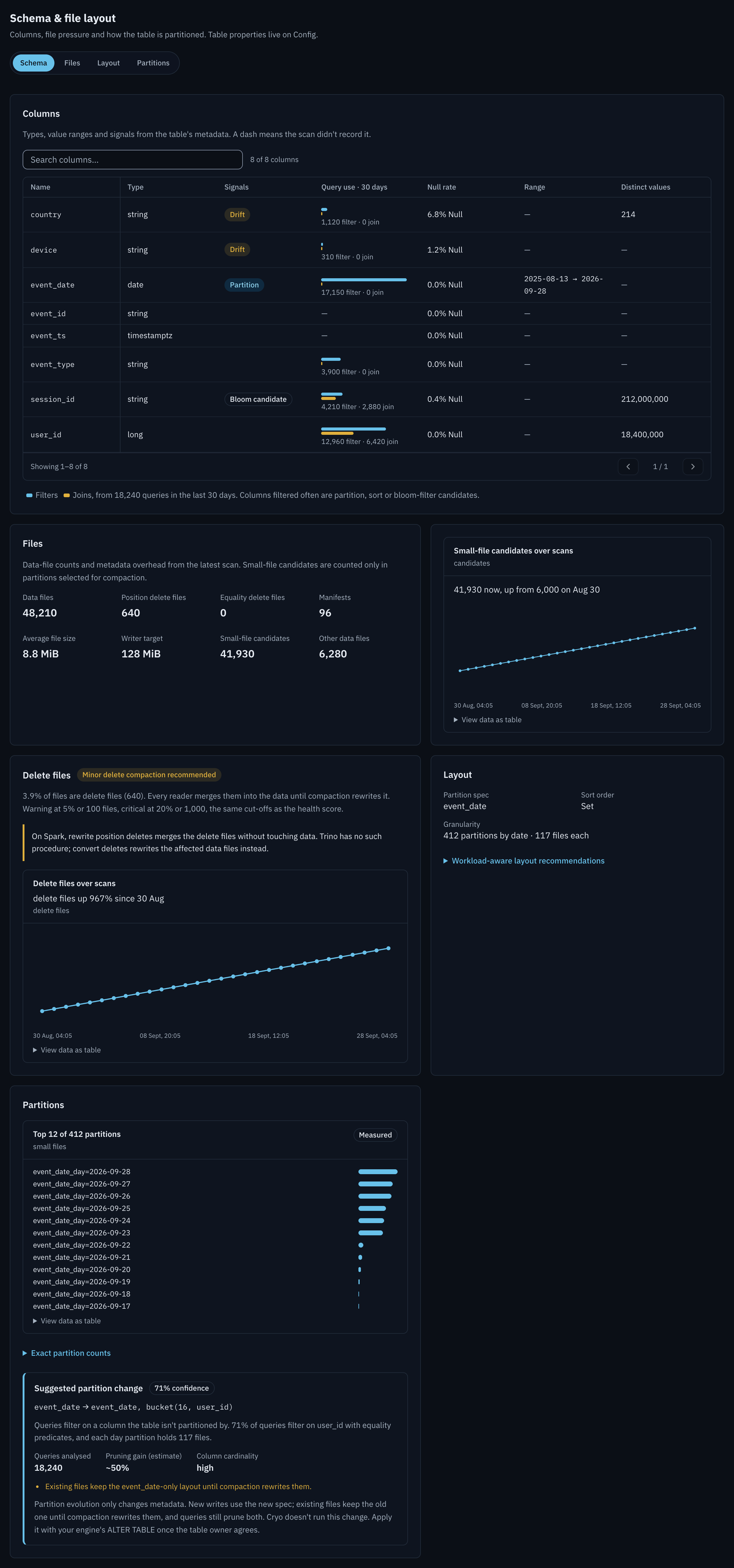Expand Exact partition counts
The width and height of the screenshot is (734, 1568).
pos(67,1353)
